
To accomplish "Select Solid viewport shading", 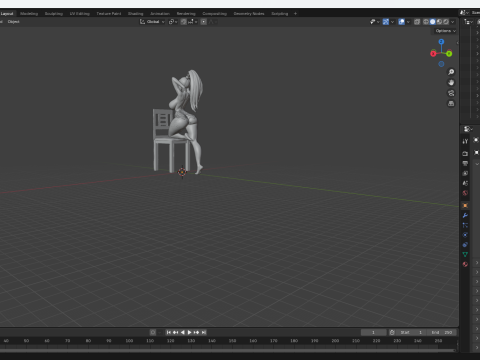I will click(x=433, y=22).
